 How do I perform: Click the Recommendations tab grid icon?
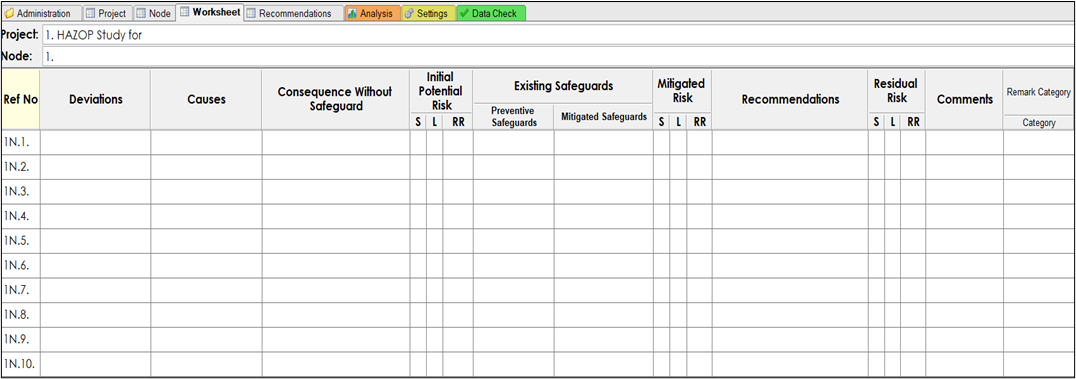point(250,14)
